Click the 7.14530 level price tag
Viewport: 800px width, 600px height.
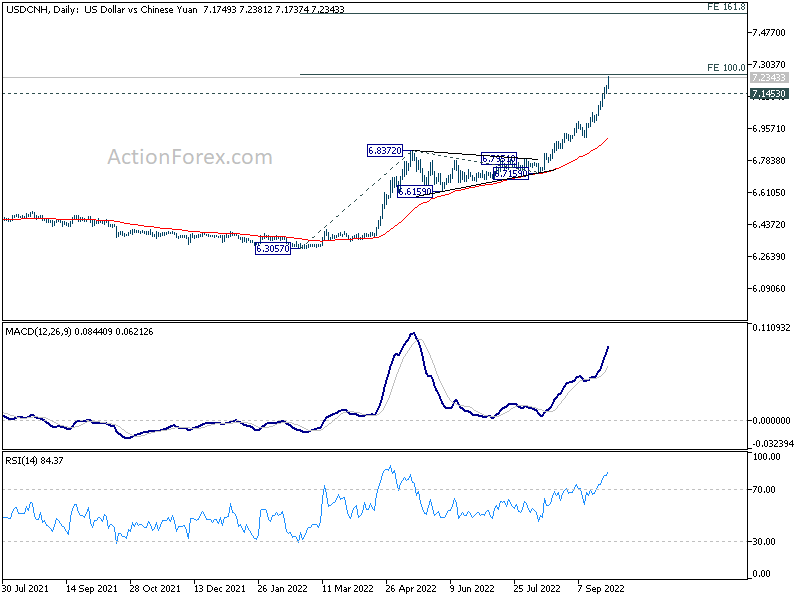[x=769, y=94]
